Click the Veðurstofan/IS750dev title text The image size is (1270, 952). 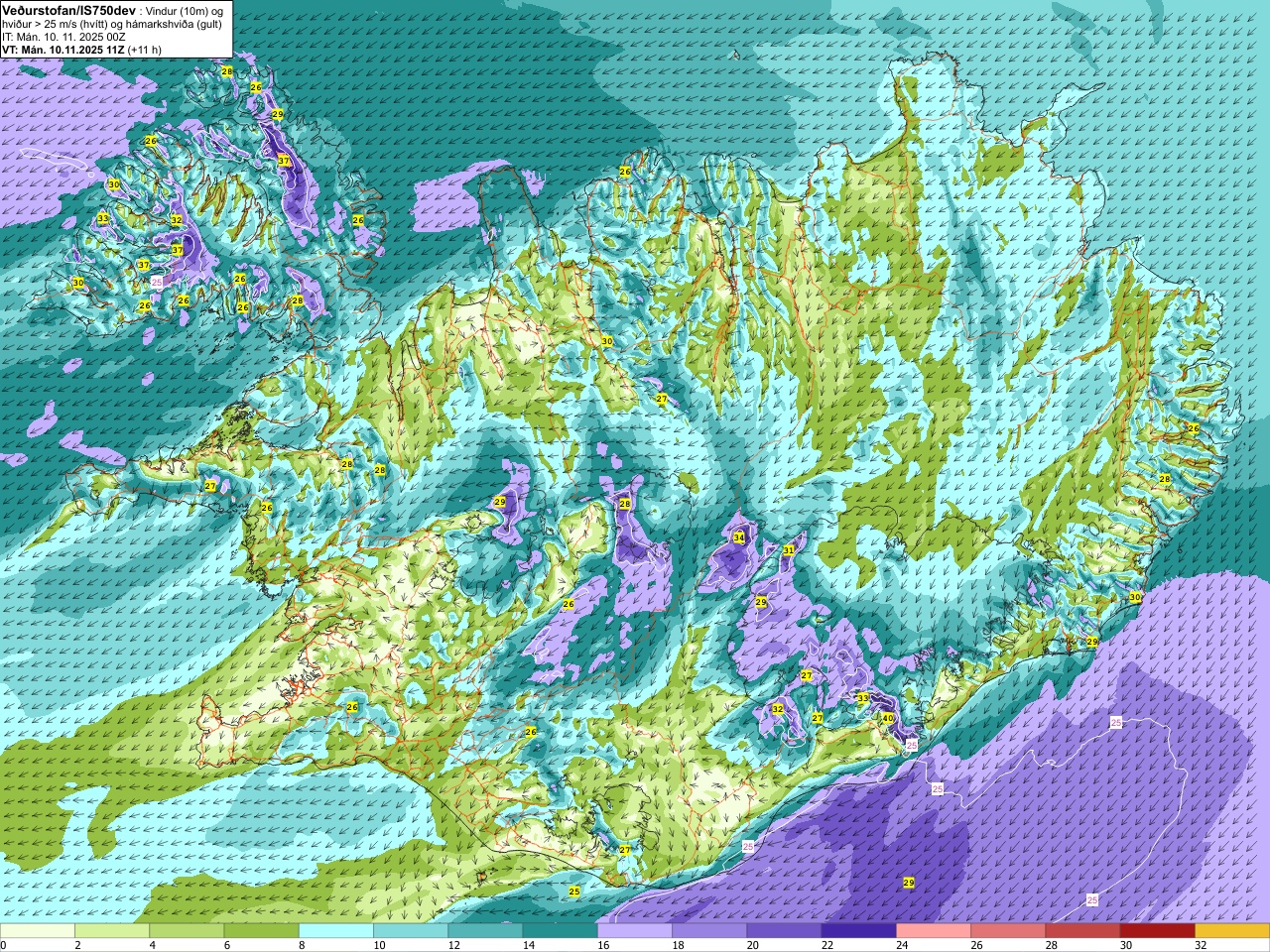(68, 10)
